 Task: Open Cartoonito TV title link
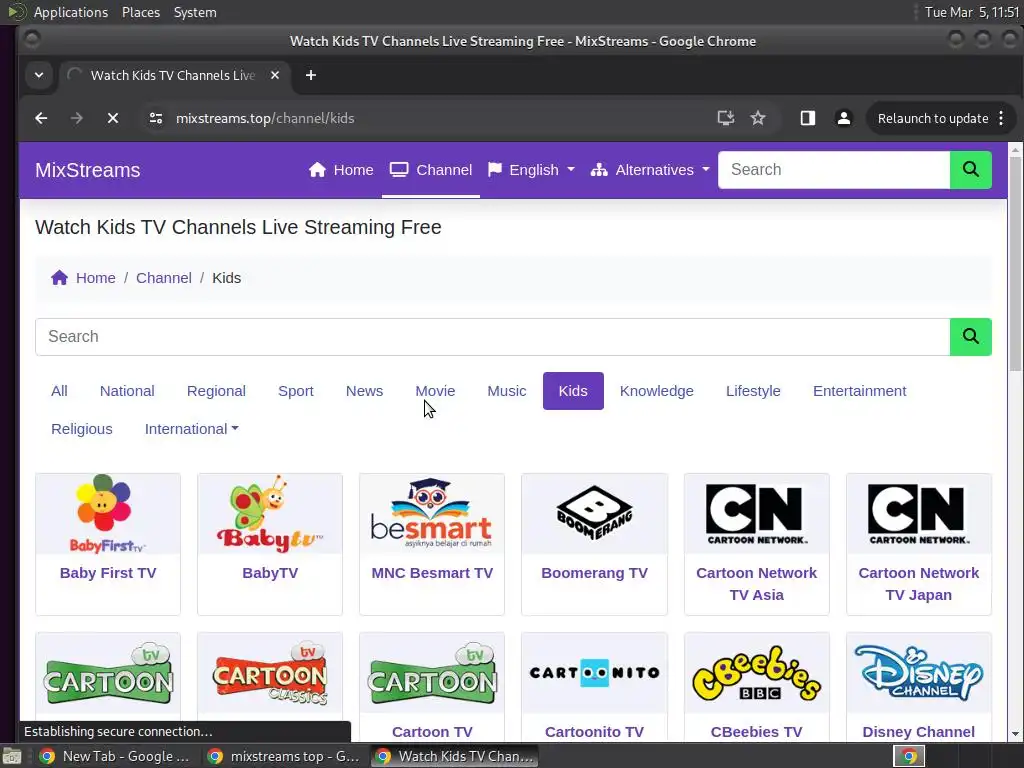[594, 732]
